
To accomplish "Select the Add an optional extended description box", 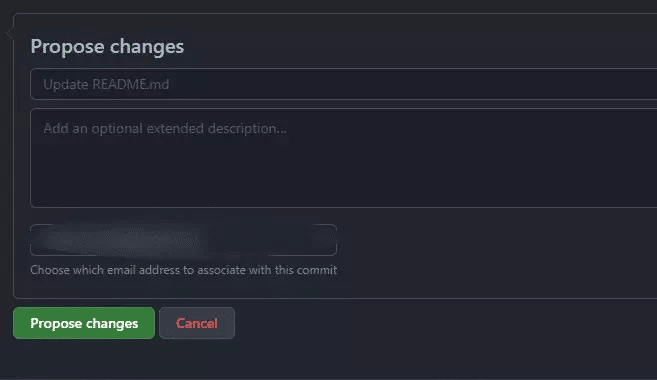I will click(344, 158).
